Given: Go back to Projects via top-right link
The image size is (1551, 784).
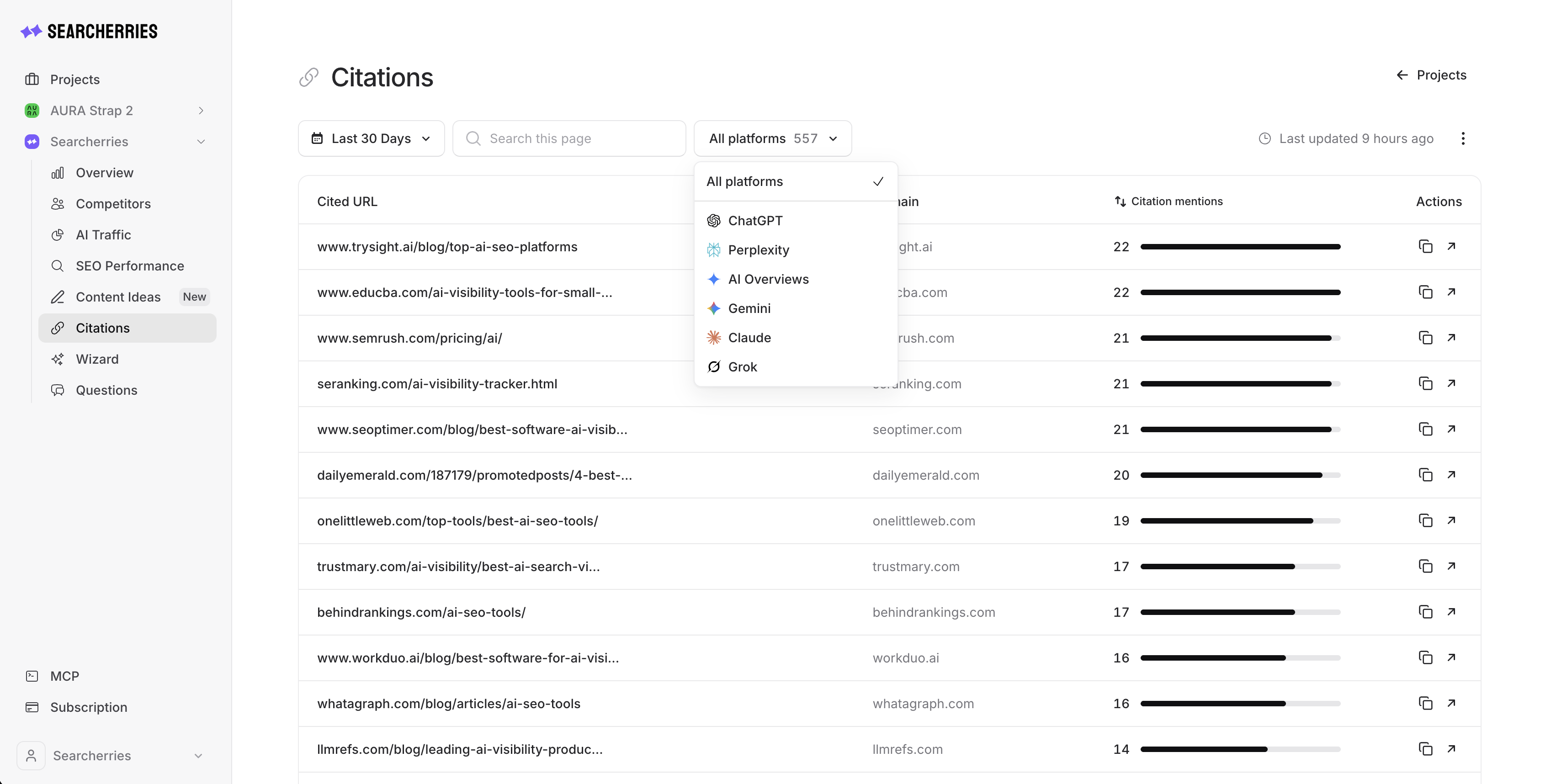Looking at the screenshot, I should point(1431,75).
